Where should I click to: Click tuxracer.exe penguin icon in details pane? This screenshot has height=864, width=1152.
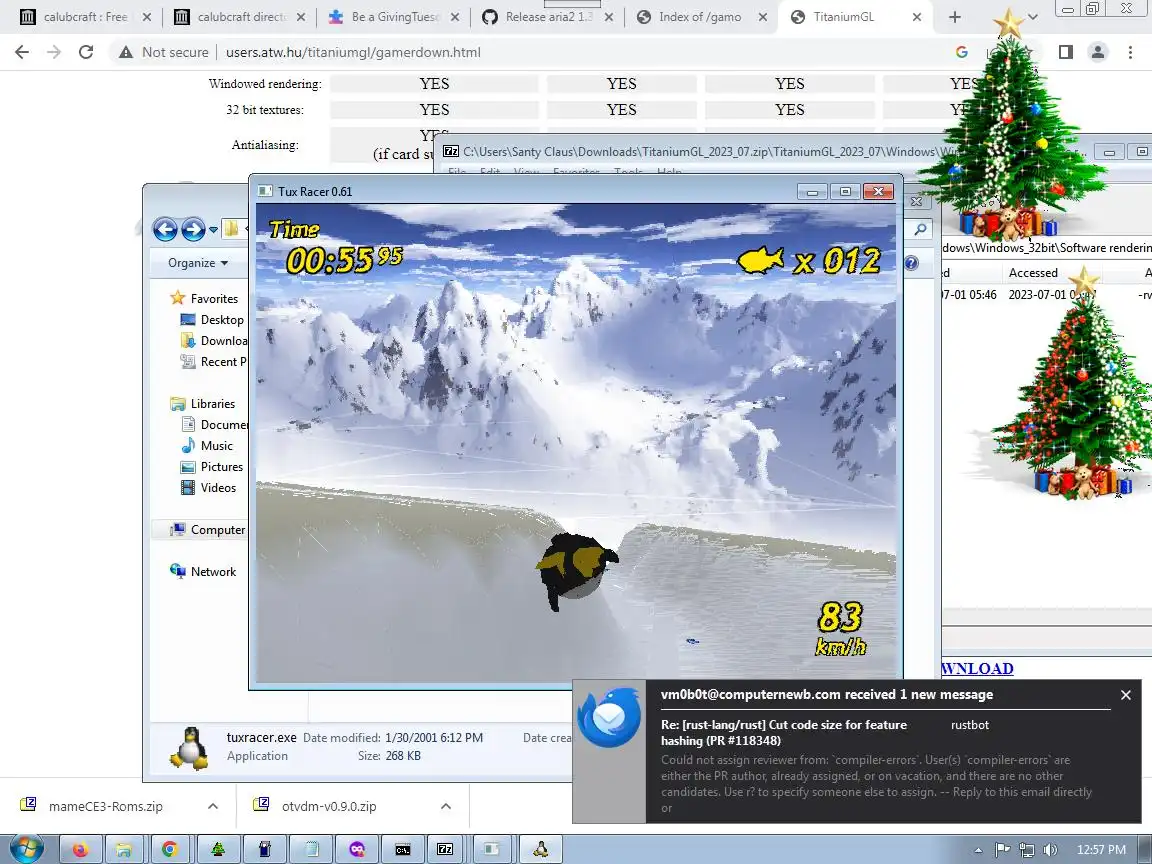[x=190, y=748]
